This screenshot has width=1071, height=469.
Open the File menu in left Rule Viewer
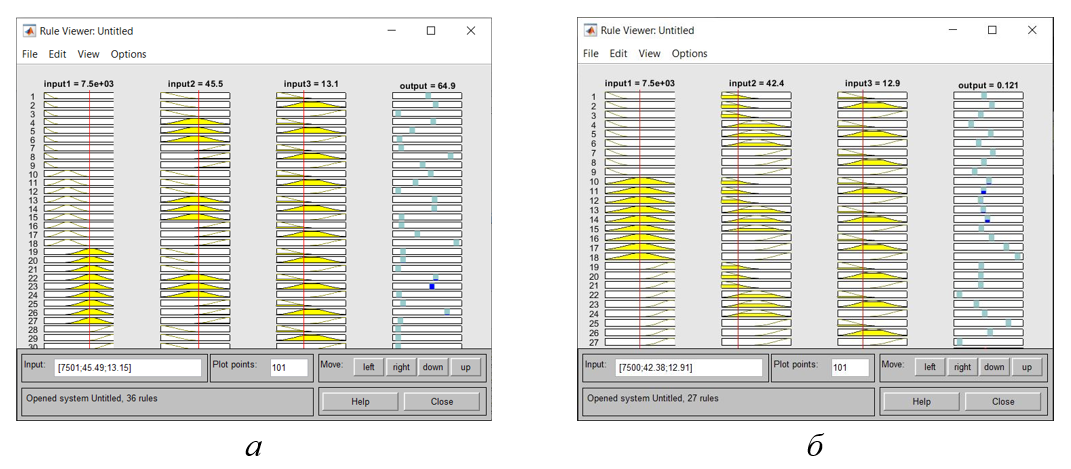(29, 54)
